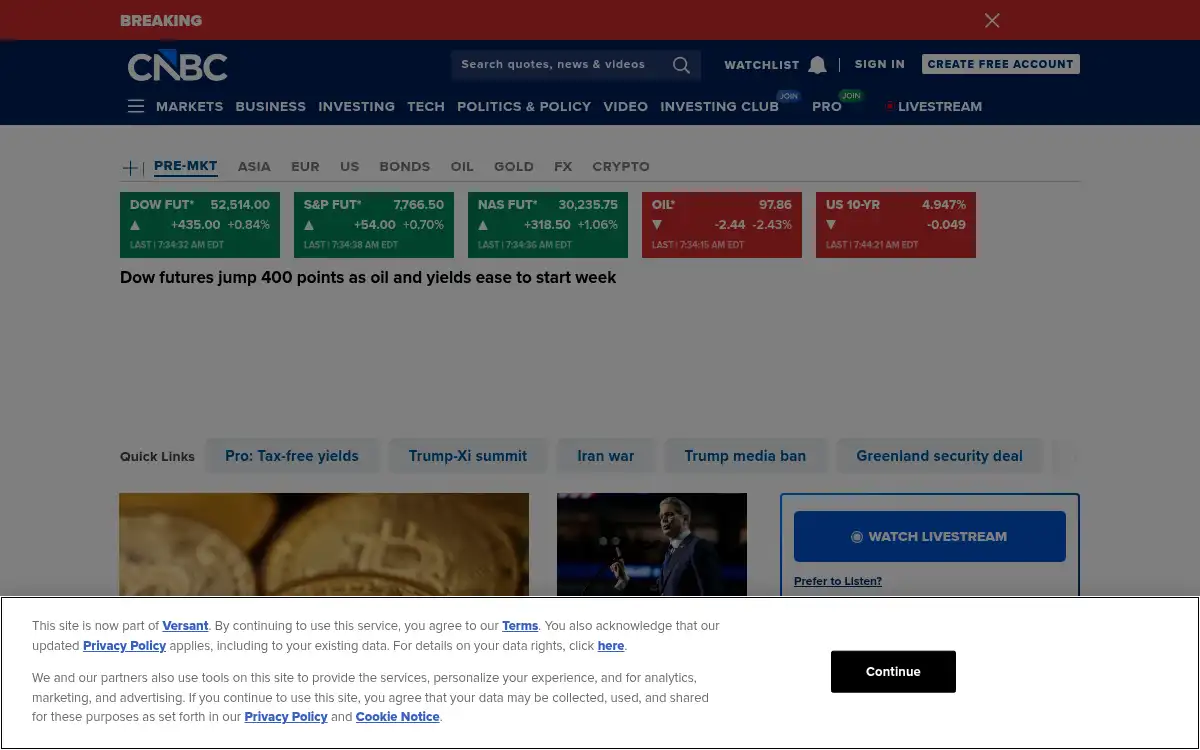The height and width of the screenshot is (750, 1200).
Task: Click Pro: Tax-free yields quick link
Action: 292,456
